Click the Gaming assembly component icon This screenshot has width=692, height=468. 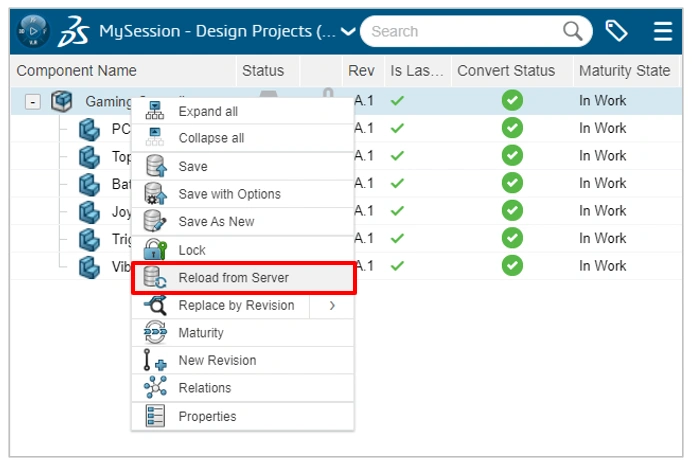tap(62, 101)
